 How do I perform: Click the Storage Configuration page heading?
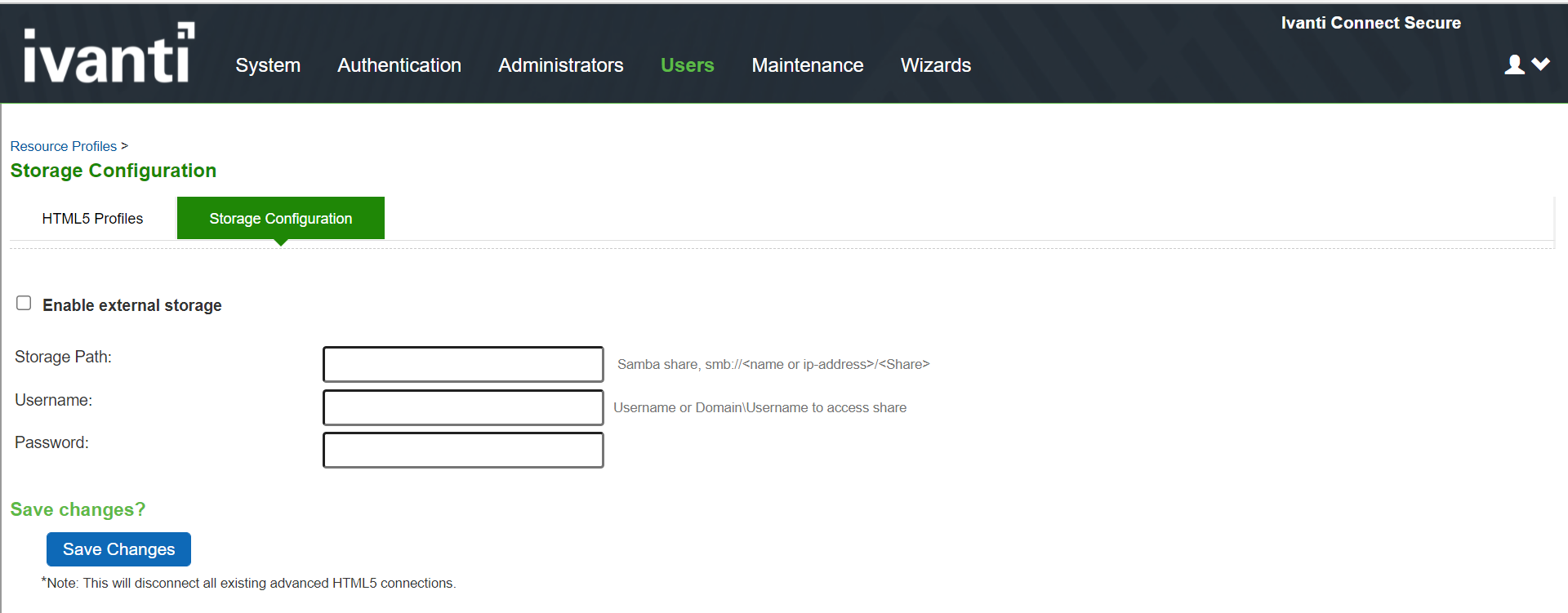click(x=114, y=171)
